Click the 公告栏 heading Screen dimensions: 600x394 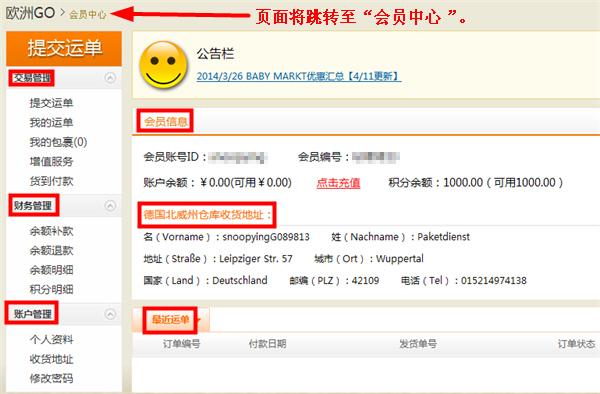click(x=215, y=54)
